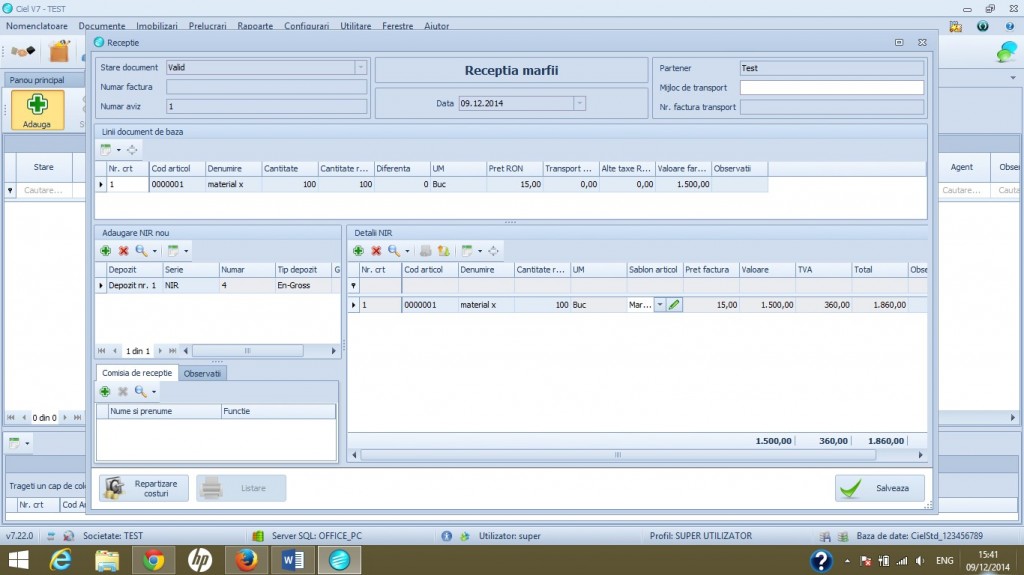Expand the Sablon articol dropdown in the row
The width and height of the screenshot is (1024, 575).
pos(660,304)
